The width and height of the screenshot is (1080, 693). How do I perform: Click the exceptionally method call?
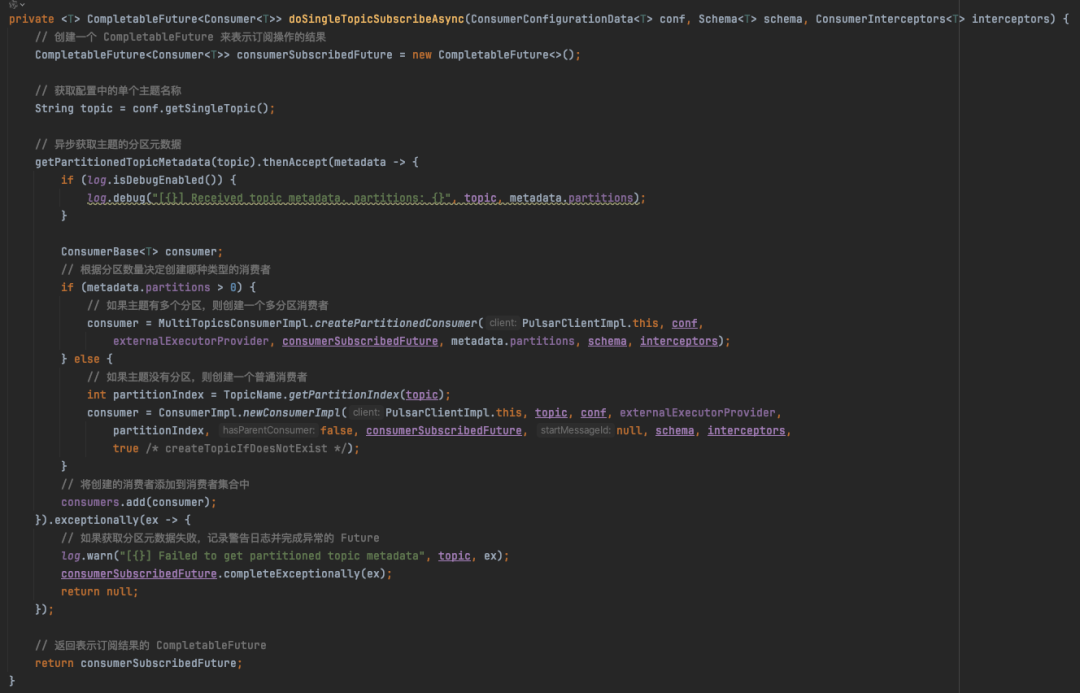pyautogui.click(x=96, y=521)
